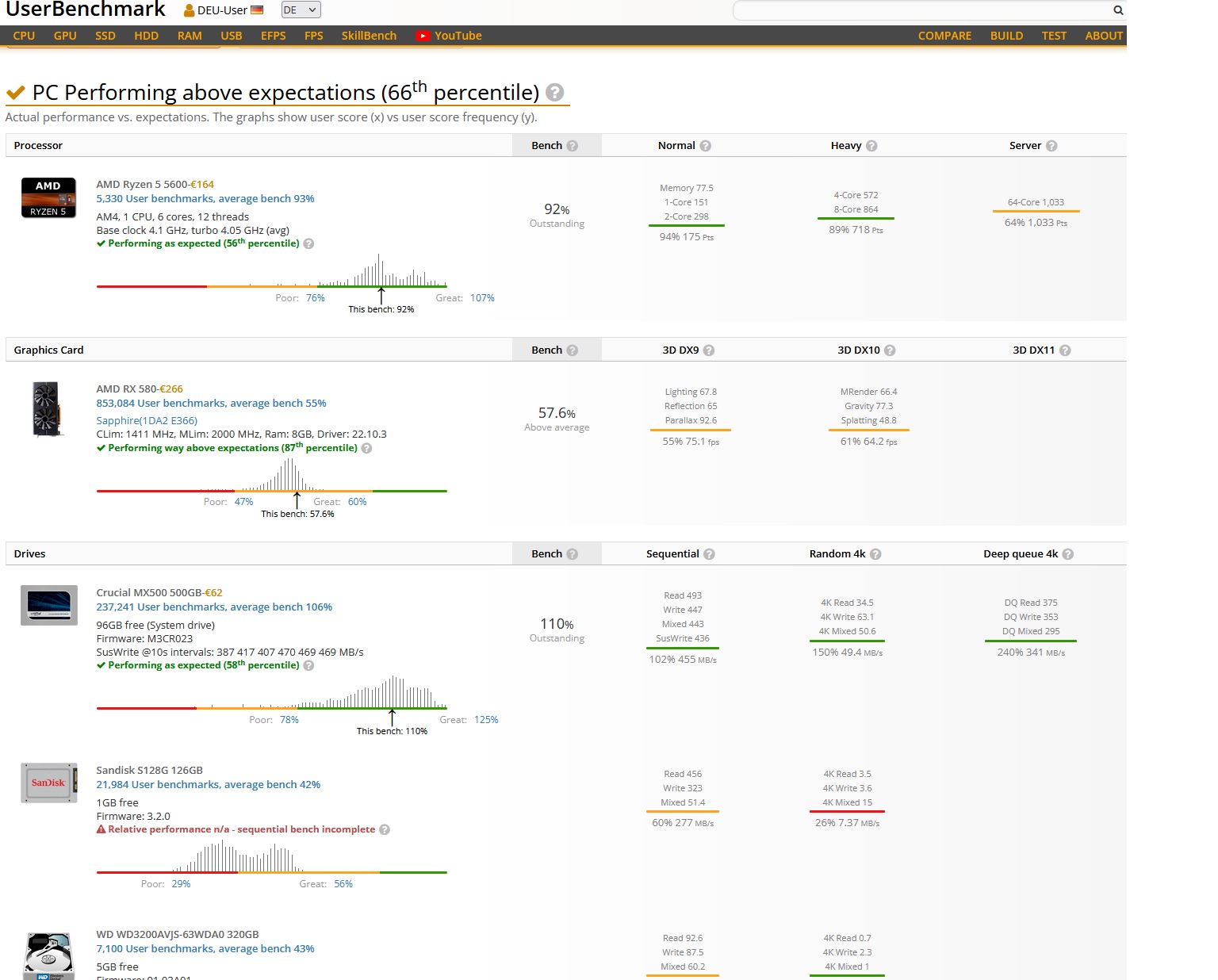Open the SSD menu
Viewport: 1218px width, 980px height.
(x=105, y=36)
